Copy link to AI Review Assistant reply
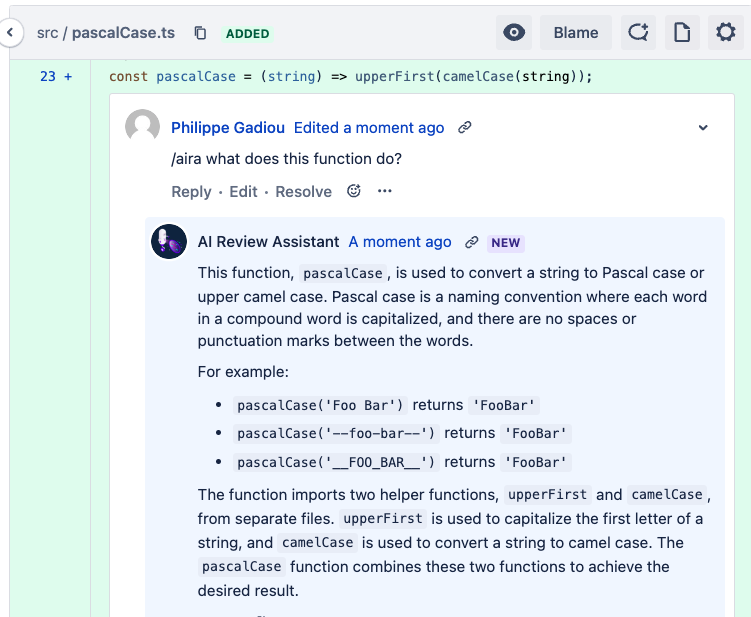The image size is (751, 617). pyautogui.click(x=472, y=242)
